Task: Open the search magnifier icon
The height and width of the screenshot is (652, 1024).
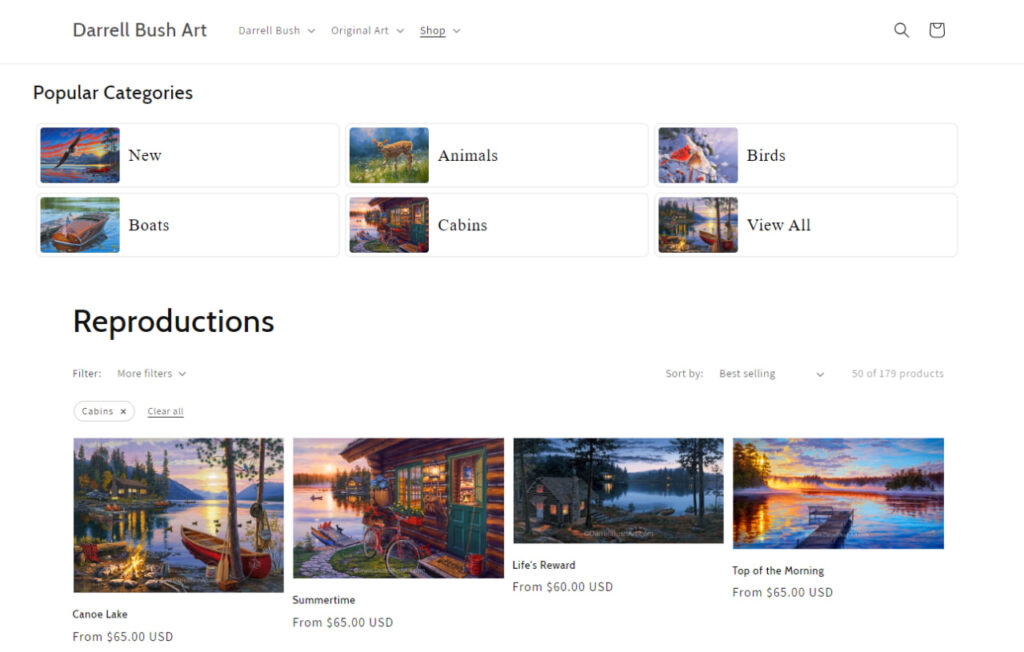Action: [901, 30]
